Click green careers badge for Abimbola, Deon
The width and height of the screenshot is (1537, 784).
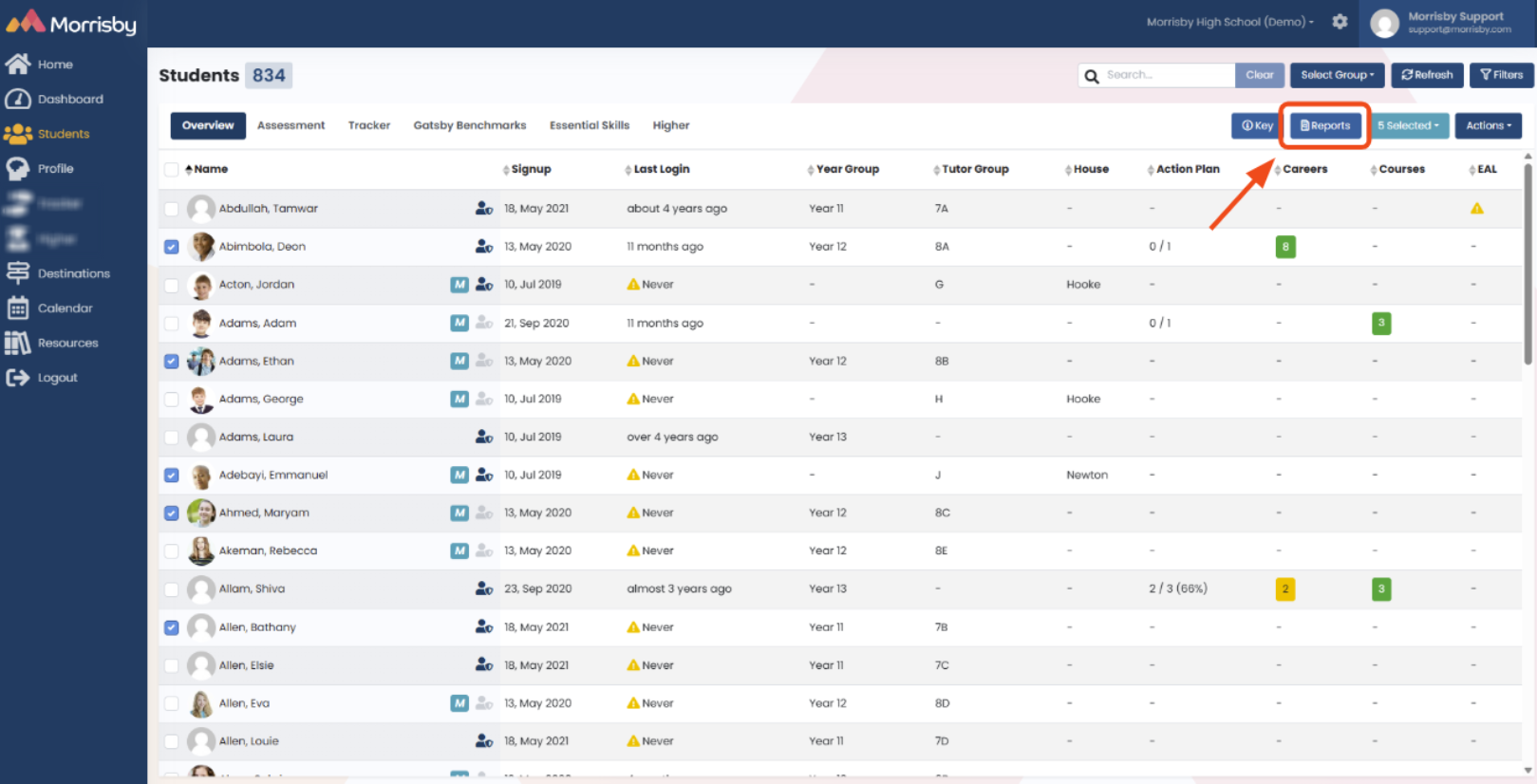coord(1285,247)
